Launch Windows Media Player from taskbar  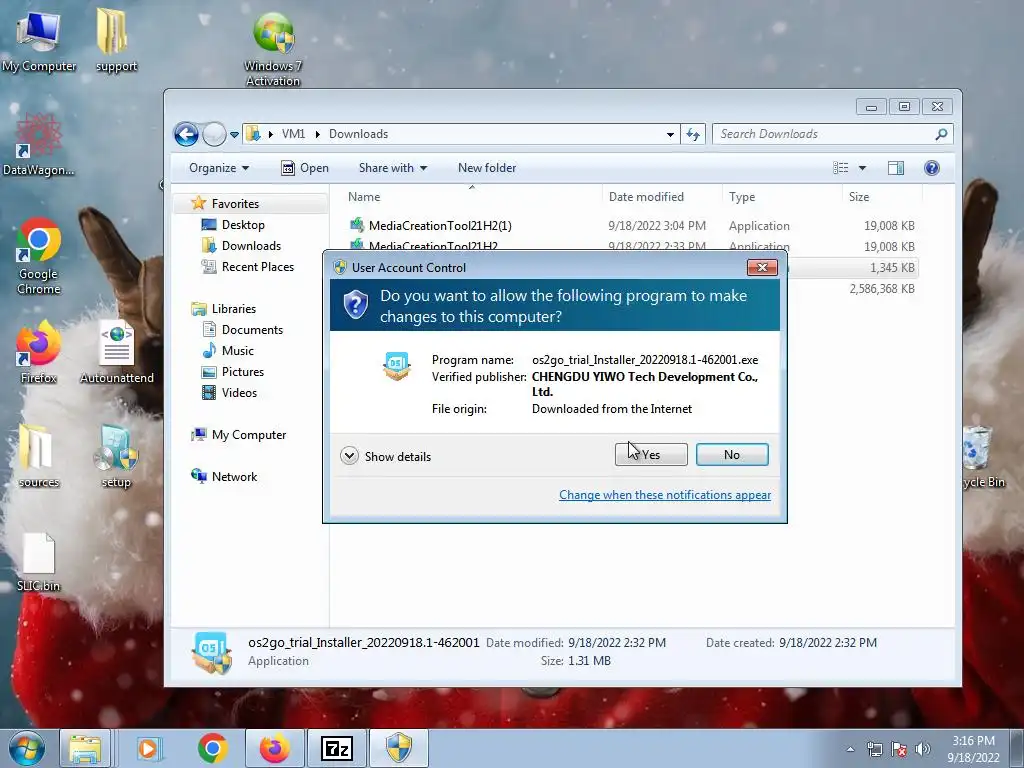148,748
